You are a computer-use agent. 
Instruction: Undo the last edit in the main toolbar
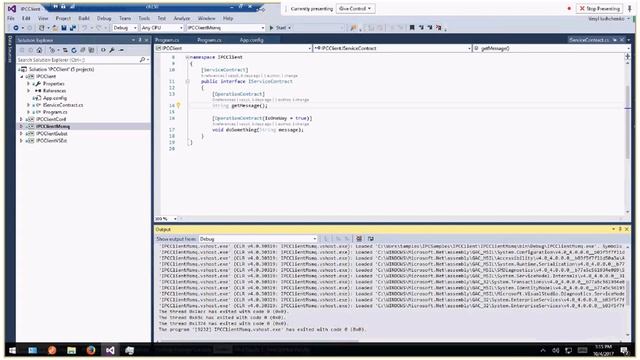point(84,28)
